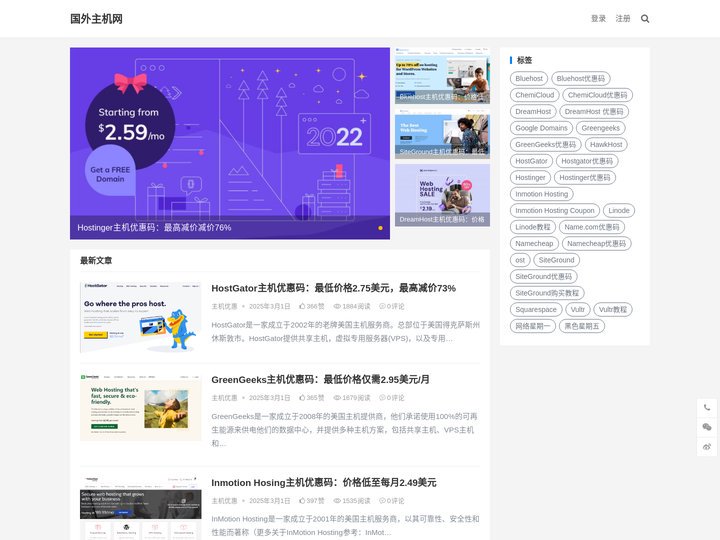Select the Bluehost tag
The image size is (720, 540).
coord(529,79)
